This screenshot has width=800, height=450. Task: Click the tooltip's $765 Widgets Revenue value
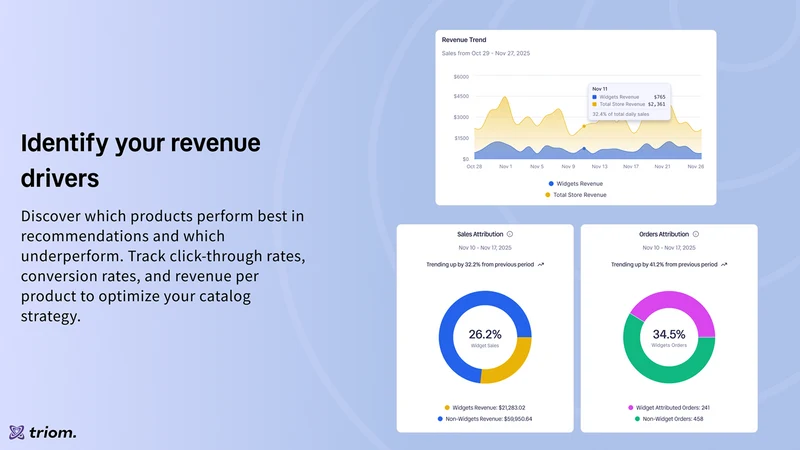tap(660, 97)
